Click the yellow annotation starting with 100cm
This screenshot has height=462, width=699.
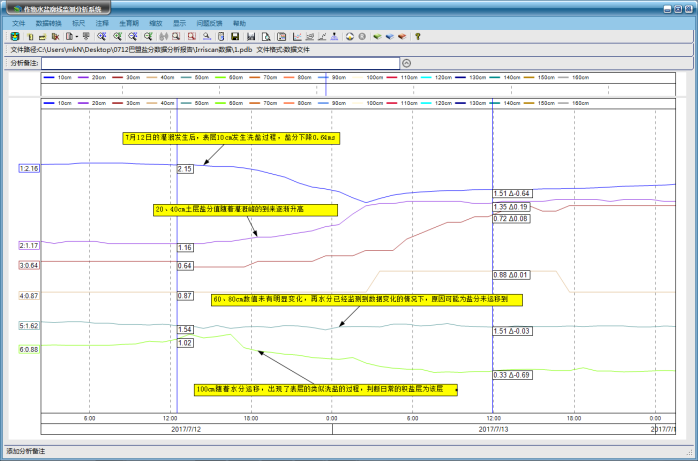coord(326,389)
